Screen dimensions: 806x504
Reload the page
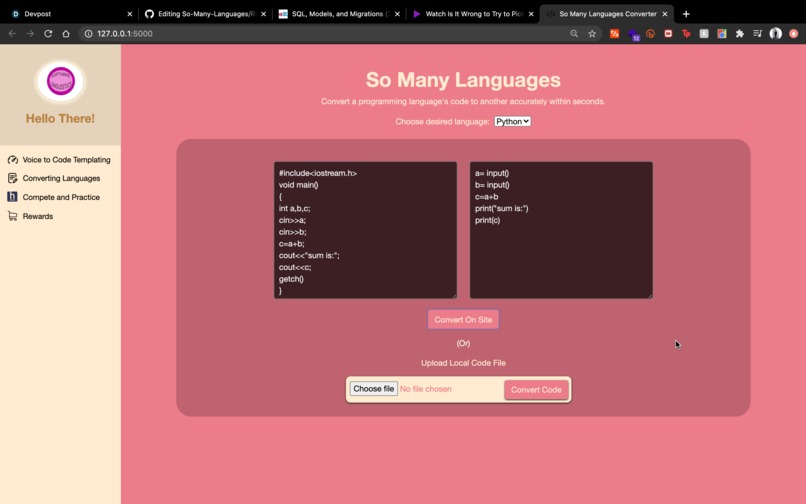pos(48,33)
